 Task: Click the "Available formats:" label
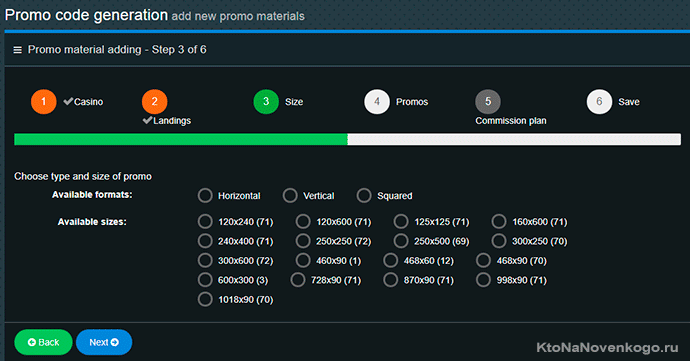[x=92, y=195]
